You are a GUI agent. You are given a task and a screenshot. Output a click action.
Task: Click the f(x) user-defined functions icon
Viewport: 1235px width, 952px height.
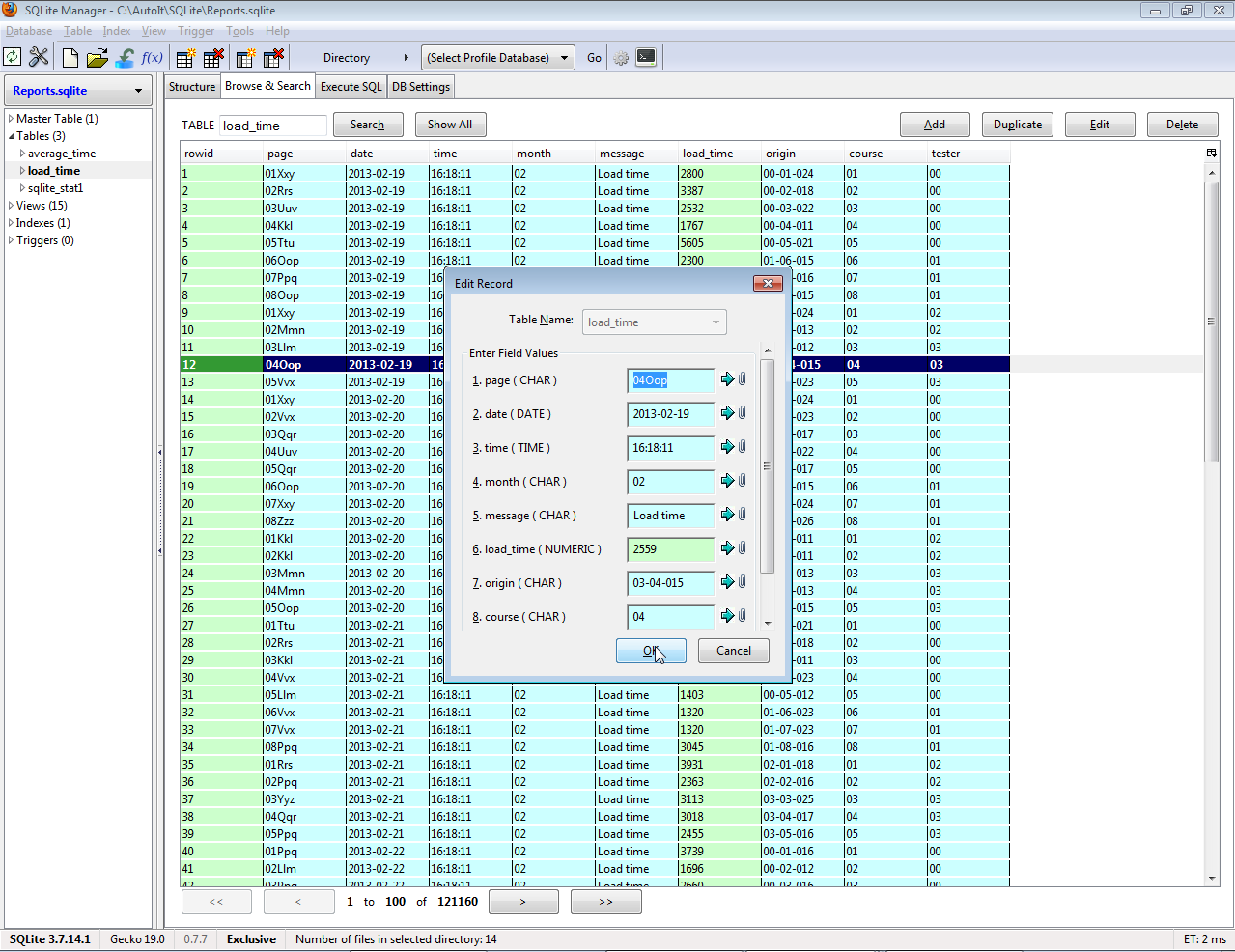152,58
